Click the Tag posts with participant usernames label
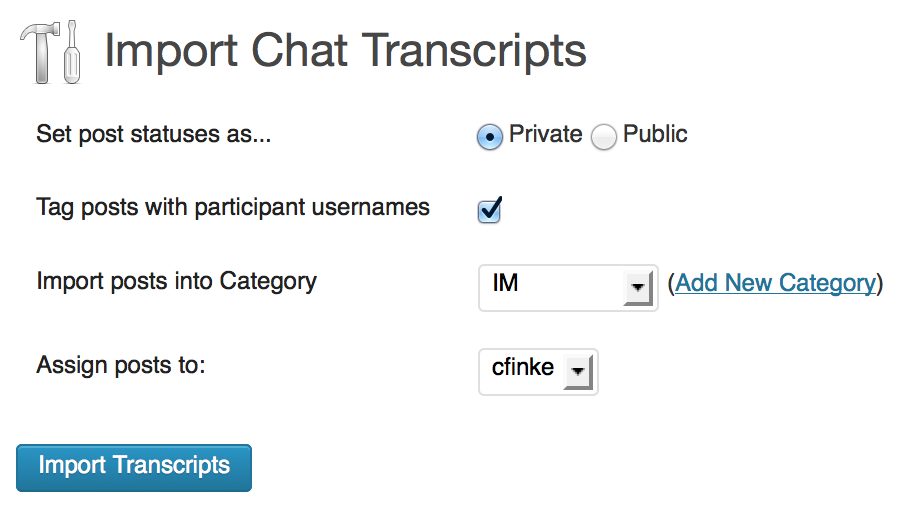 click(x=233, y=208)
